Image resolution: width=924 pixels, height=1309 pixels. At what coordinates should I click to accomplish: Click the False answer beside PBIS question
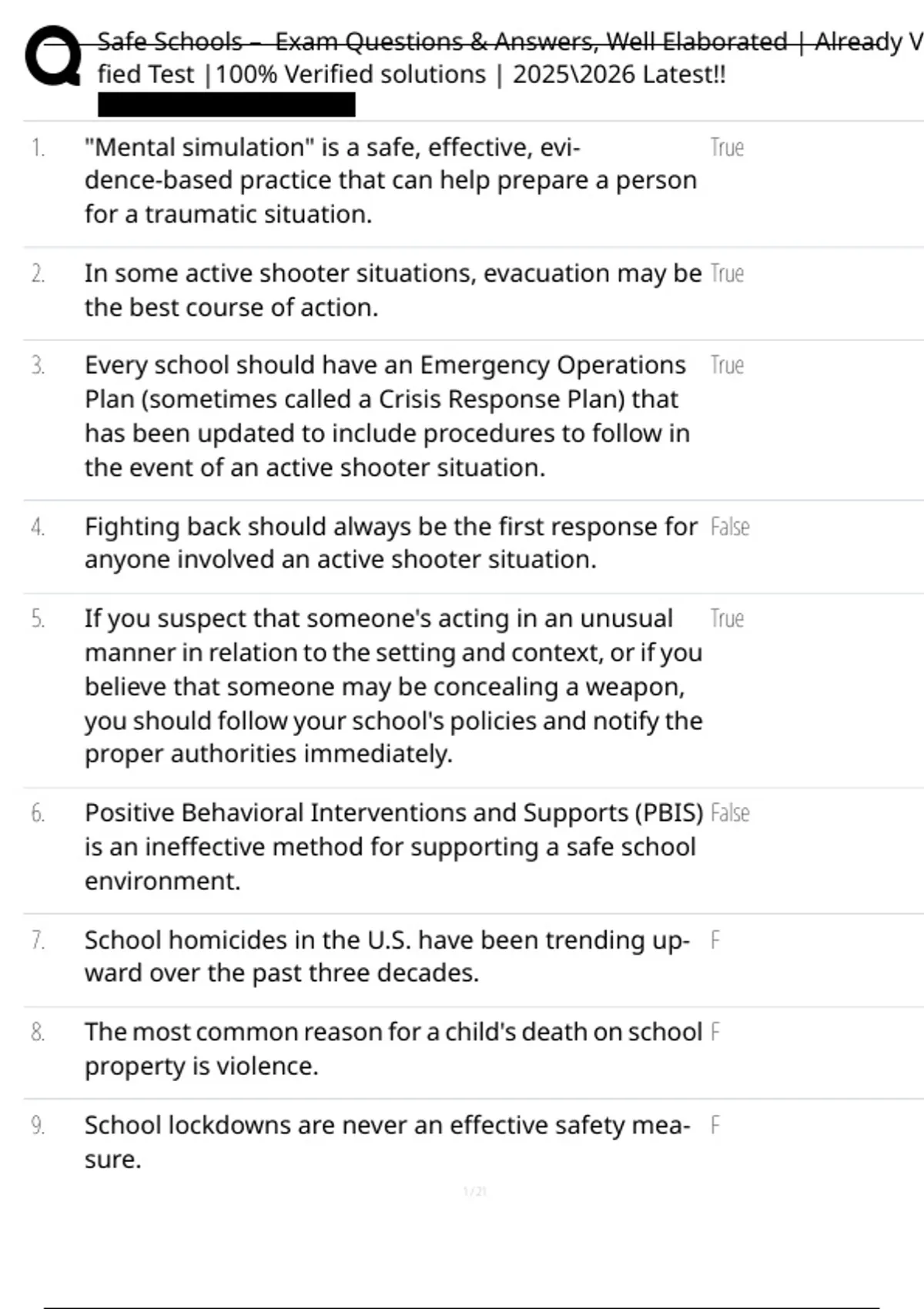coord(730,812)
